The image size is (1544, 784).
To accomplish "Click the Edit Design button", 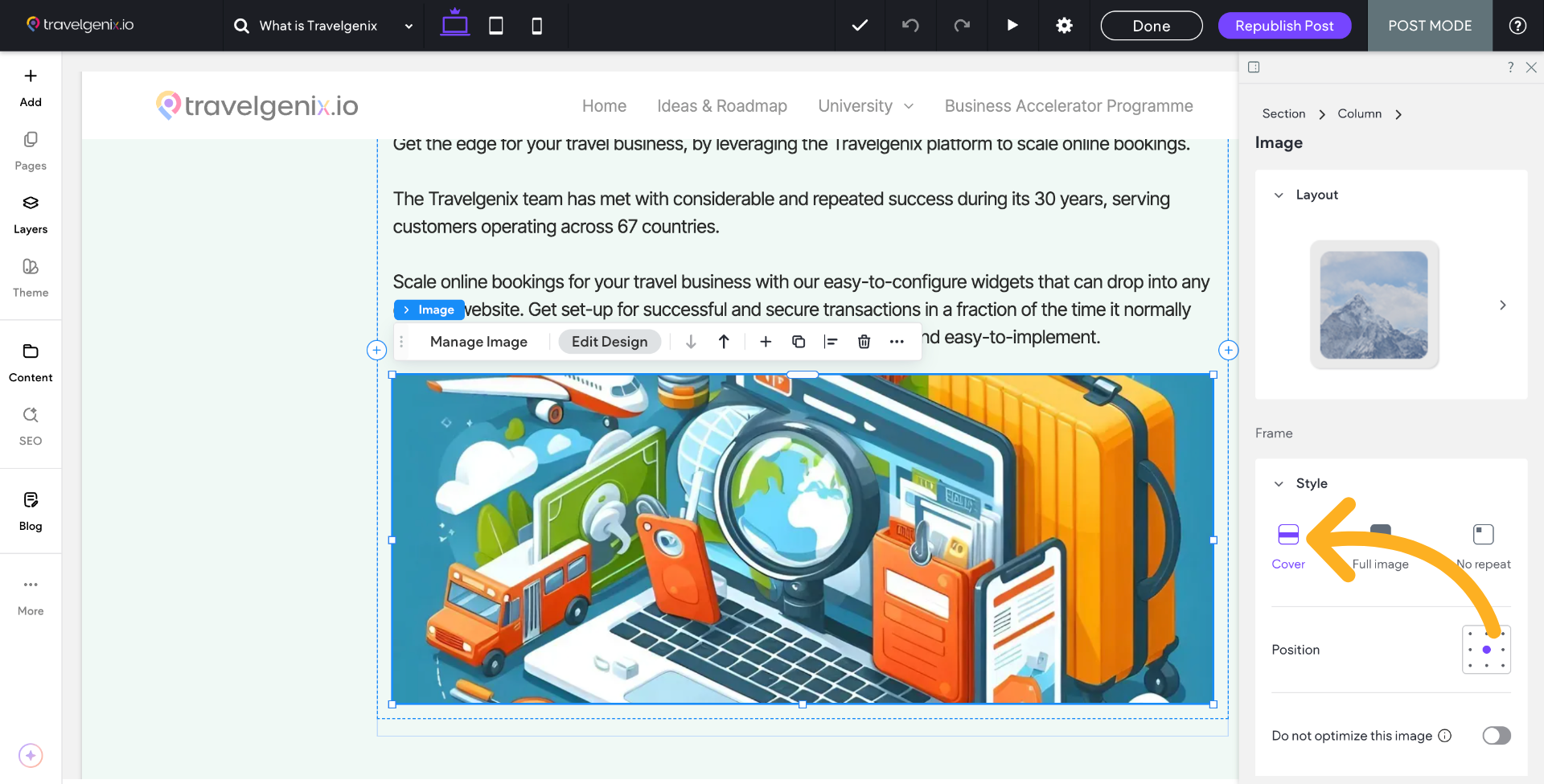I will pos(609,342).
